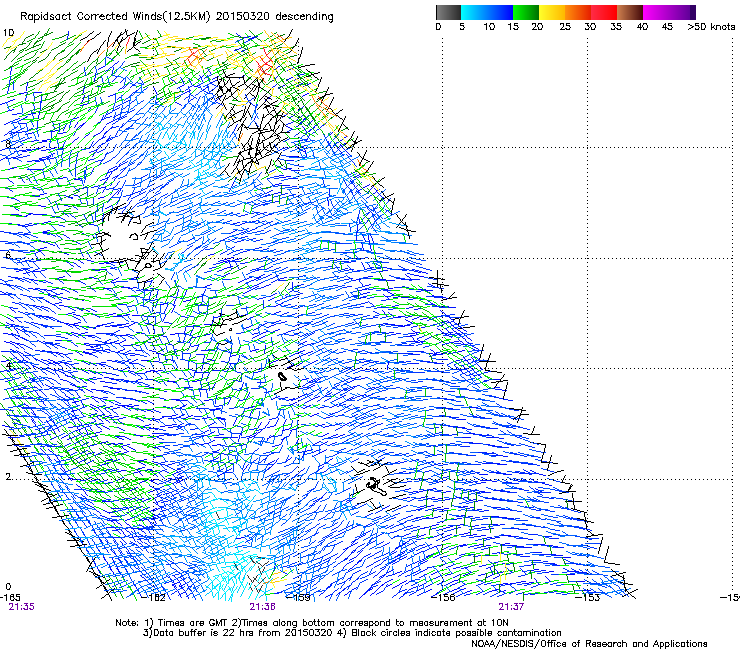The height and width of the screenshot is (650, 740).
Task: Click the longitude '-156' axis label
Action: pyautogui.click(x=445, y=597)
